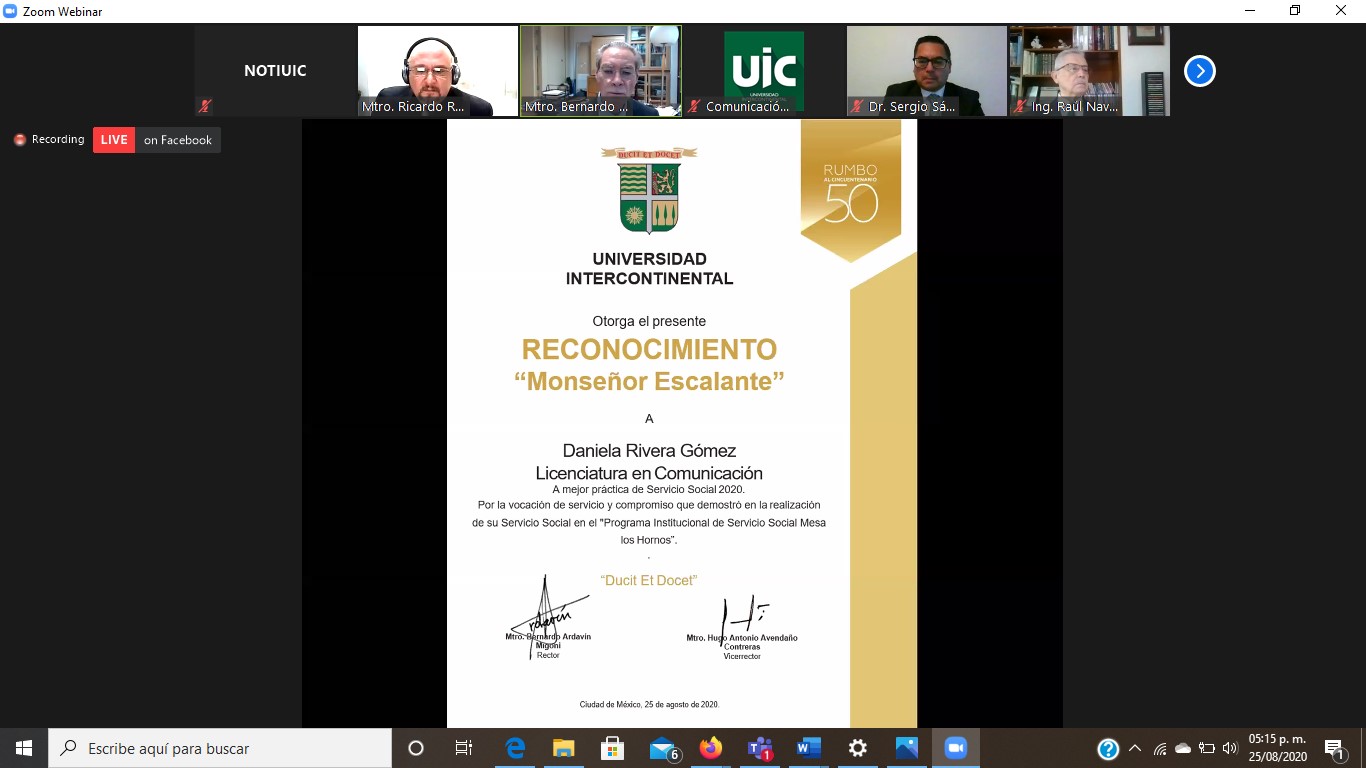
Task: Restore down the Zoom Webinar window
Action: [x=1296, y=11]
